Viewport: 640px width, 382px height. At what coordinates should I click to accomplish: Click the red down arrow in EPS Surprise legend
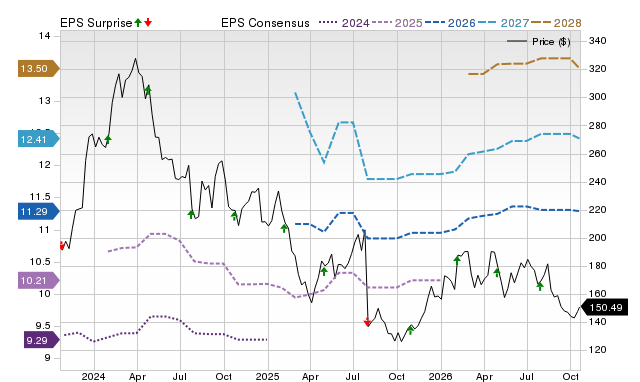148,23
